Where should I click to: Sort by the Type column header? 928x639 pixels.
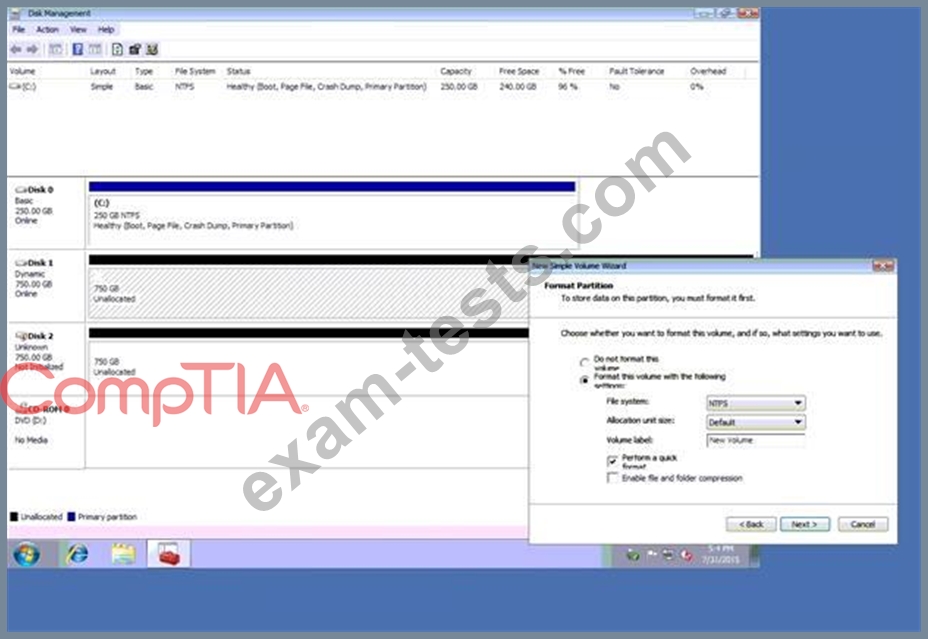(x=144, y=72)
